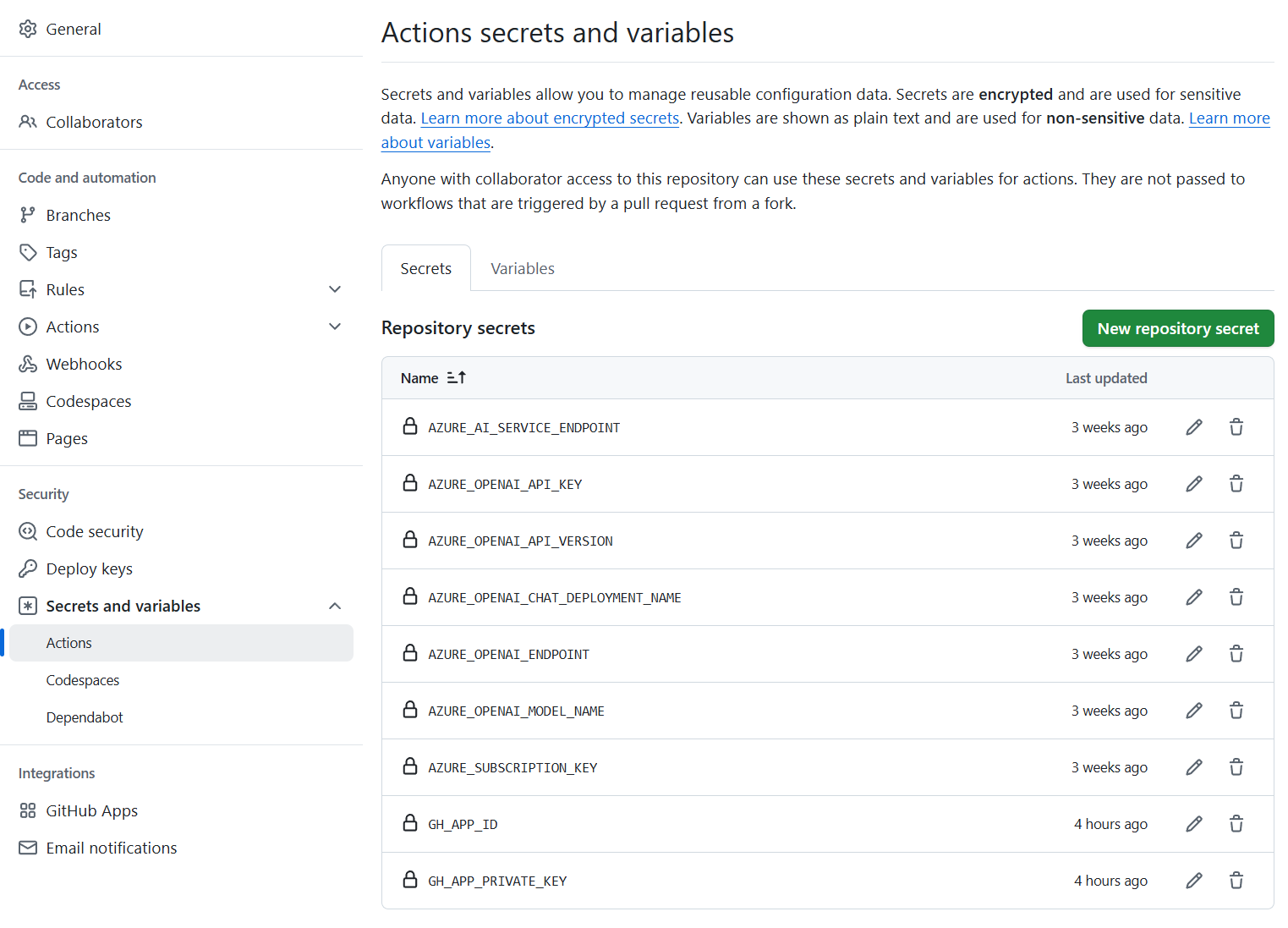The height and width of the screenshot is (928, 1288).
Task: Open Tags via its tag icon
Action: (28, 252)
